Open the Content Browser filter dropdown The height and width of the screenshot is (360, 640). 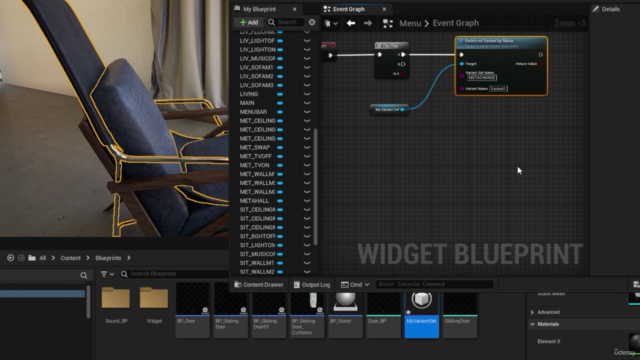click(x=107, y=274)
